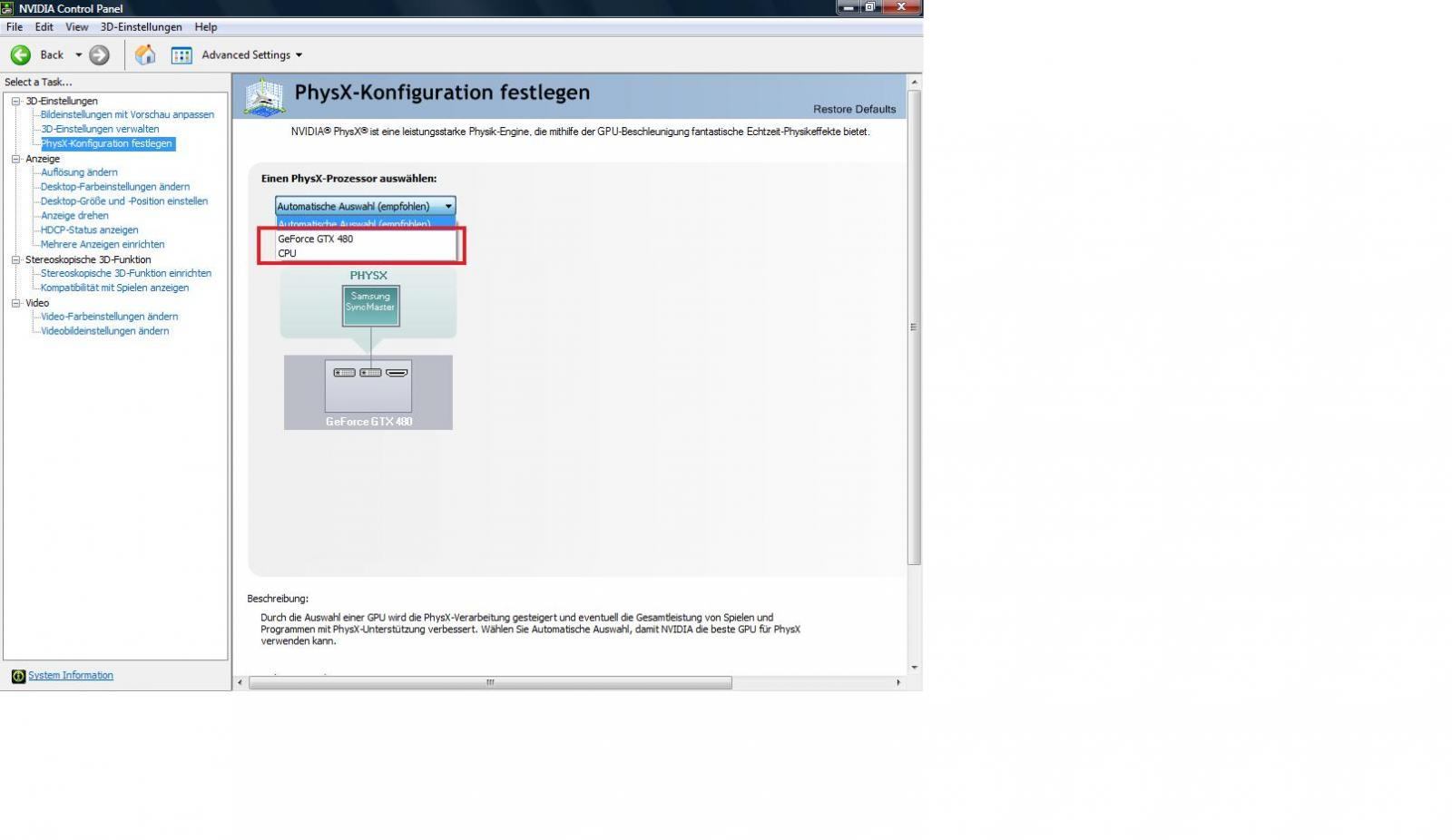
Task: Open Desktop-Größe und -Position einstellen
Action: click(x=124, y=201)
